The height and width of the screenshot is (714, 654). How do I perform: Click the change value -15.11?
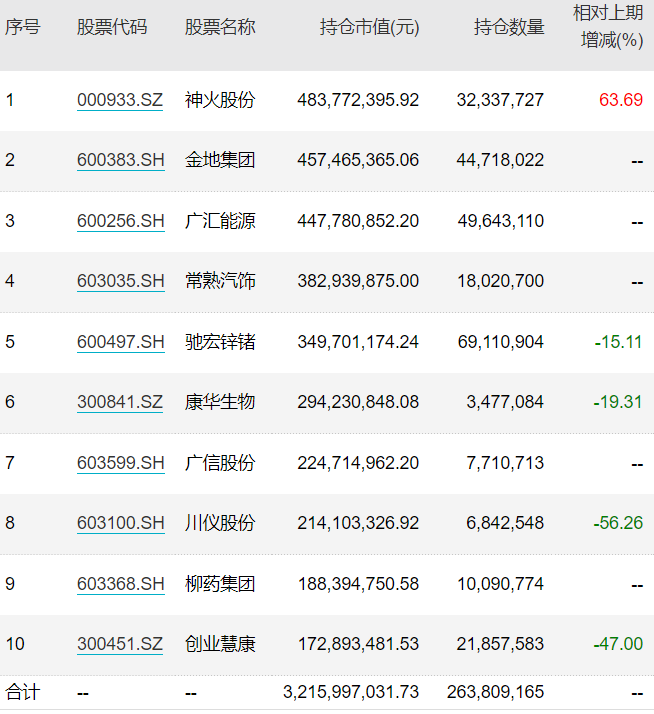pyautogui.click(x=618, y=342)
